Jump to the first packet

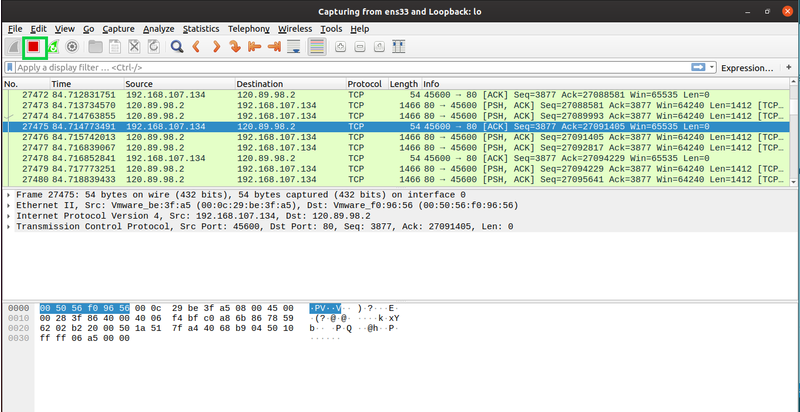click(254, 46)
